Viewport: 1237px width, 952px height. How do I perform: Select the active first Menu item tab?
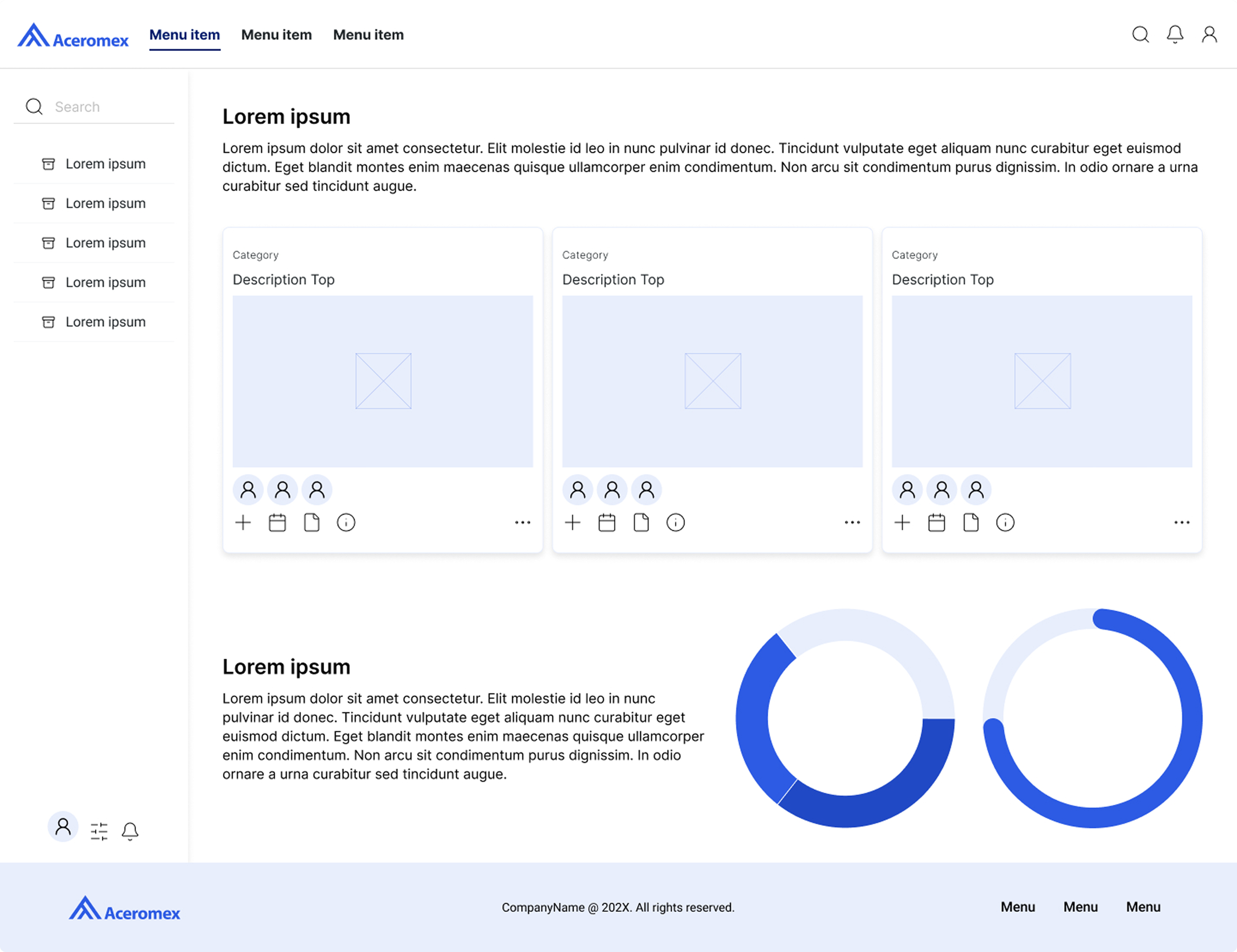coord(185,35)
